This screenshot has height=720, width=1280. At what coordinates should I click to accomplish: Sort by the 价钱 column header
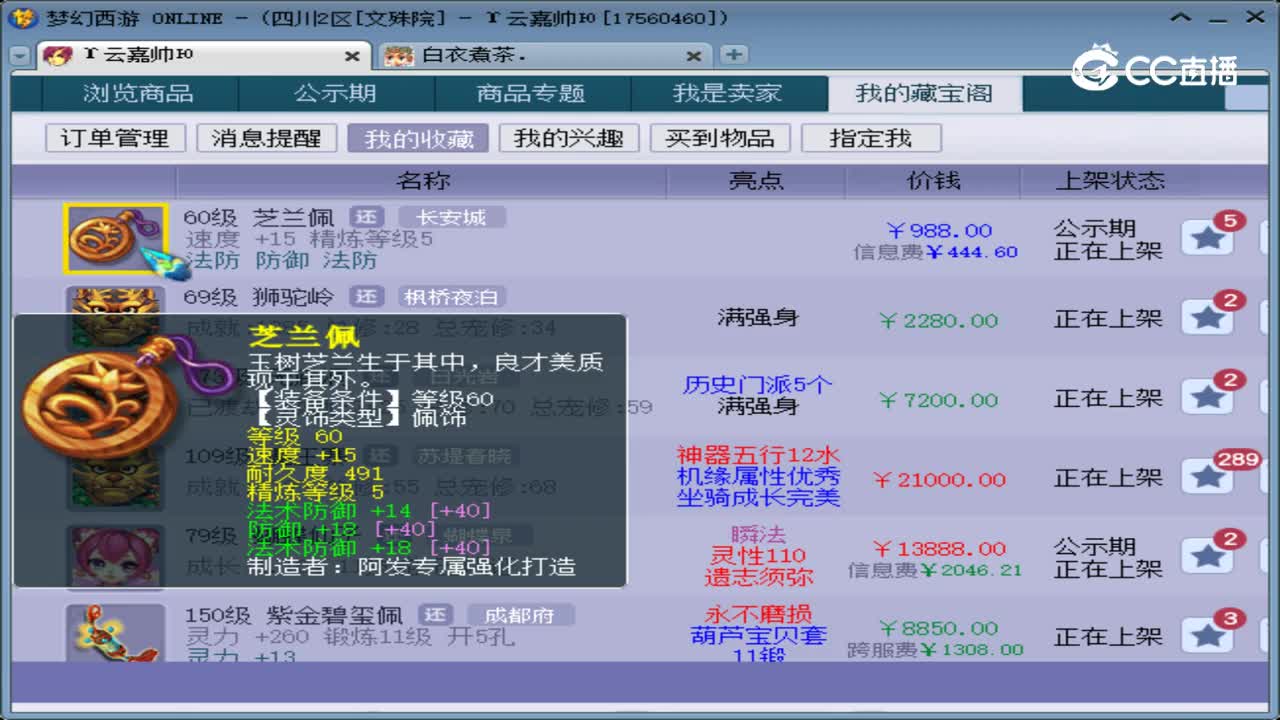click(933, 181)
